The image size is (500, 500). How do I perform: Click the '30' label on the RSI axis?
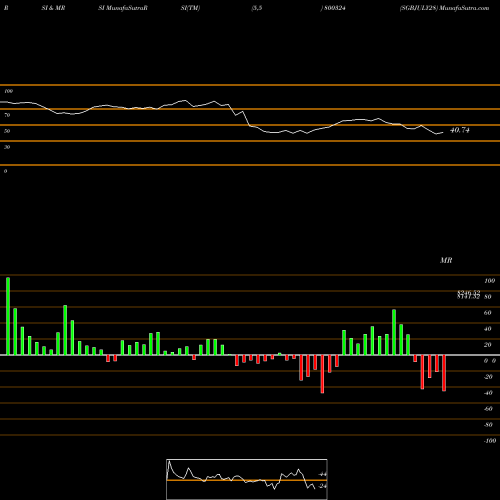[7, 147]
